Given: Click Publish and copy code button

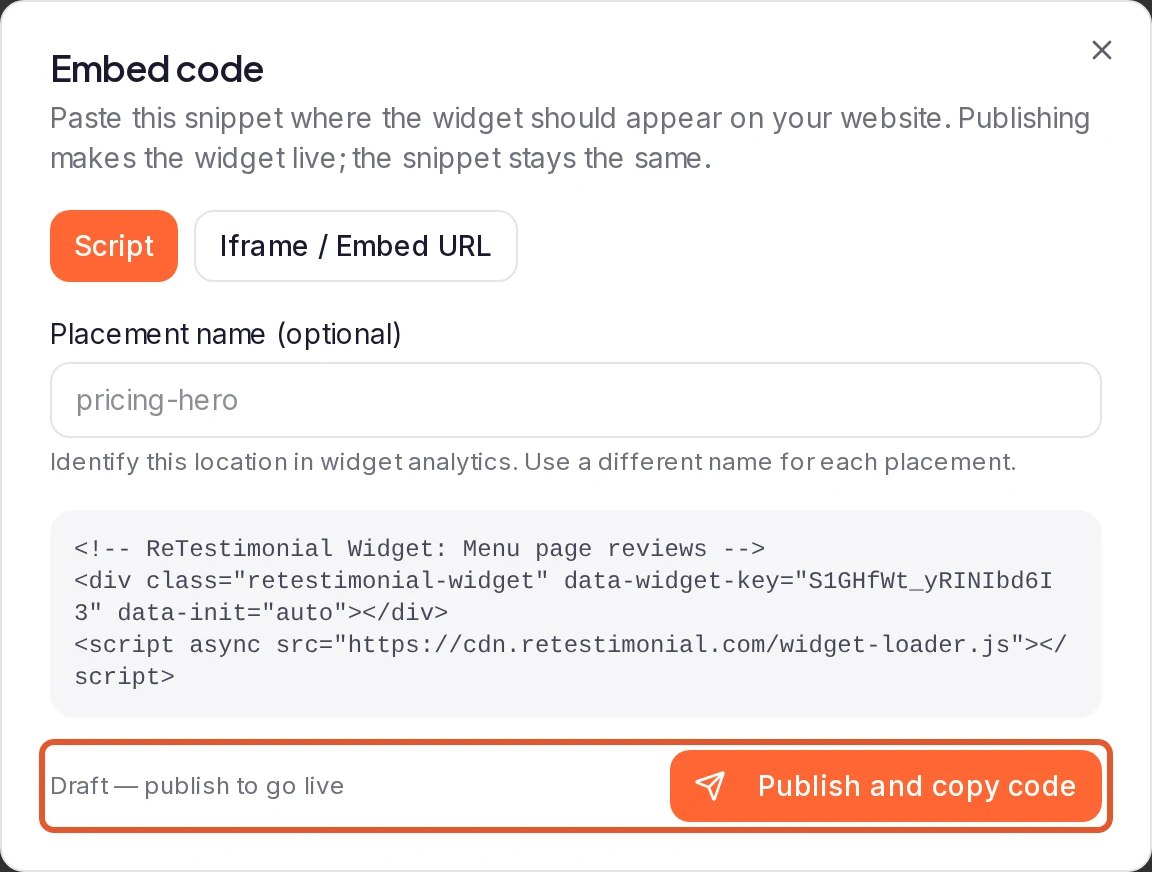Looking at the screenshot, I should (x=885, y=786).
